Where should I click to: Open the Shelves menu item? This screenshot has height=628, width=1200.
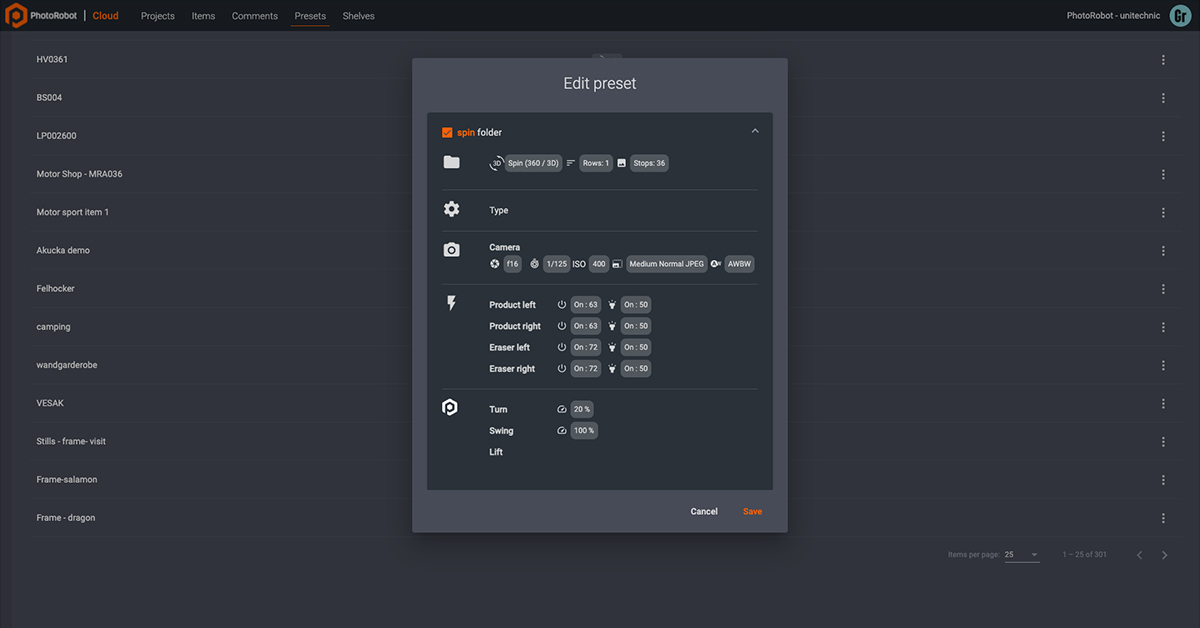click(x=358, y=15)
